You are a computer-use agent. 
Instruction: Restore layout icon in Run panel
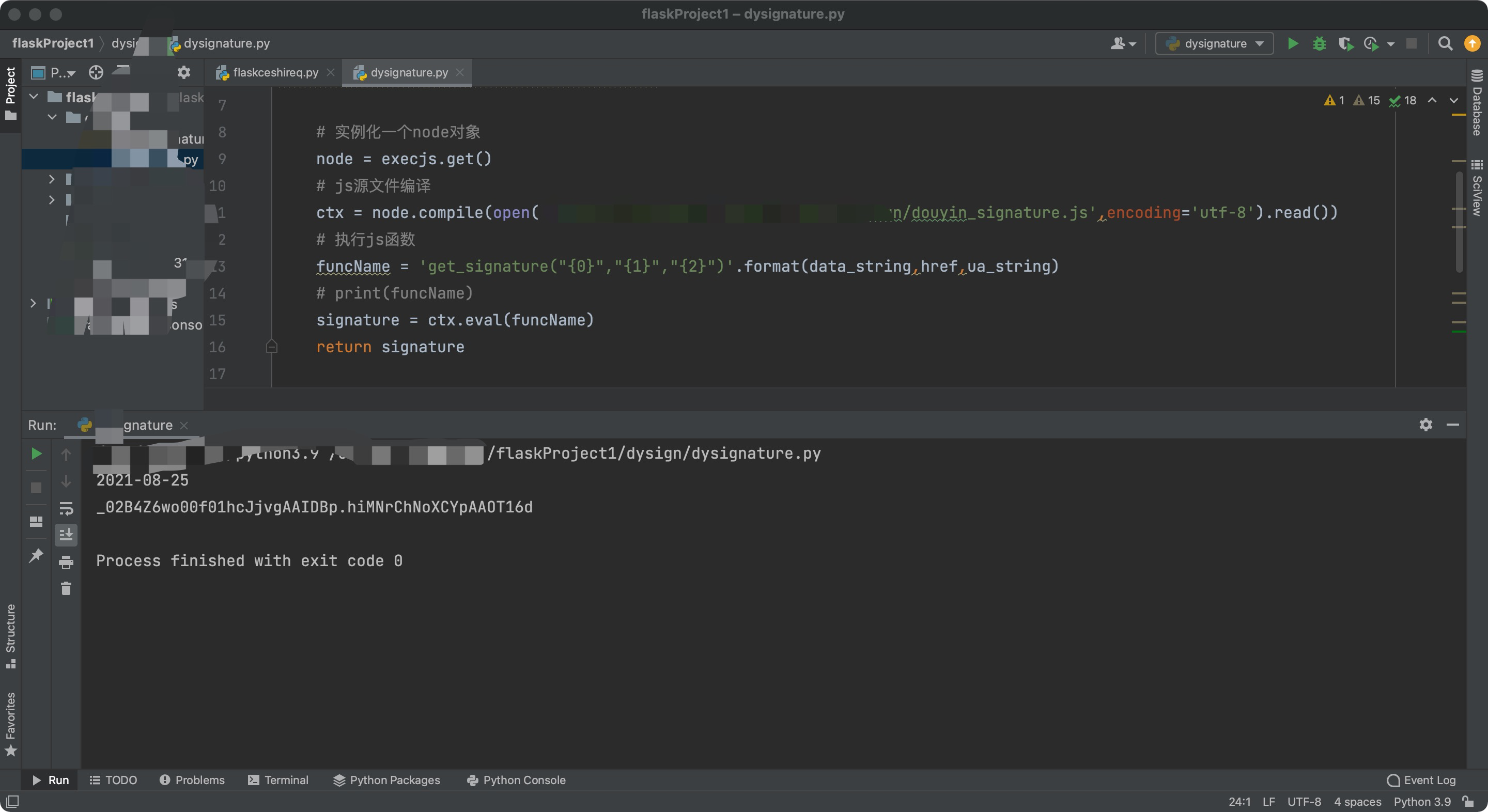tap(36, 522)
